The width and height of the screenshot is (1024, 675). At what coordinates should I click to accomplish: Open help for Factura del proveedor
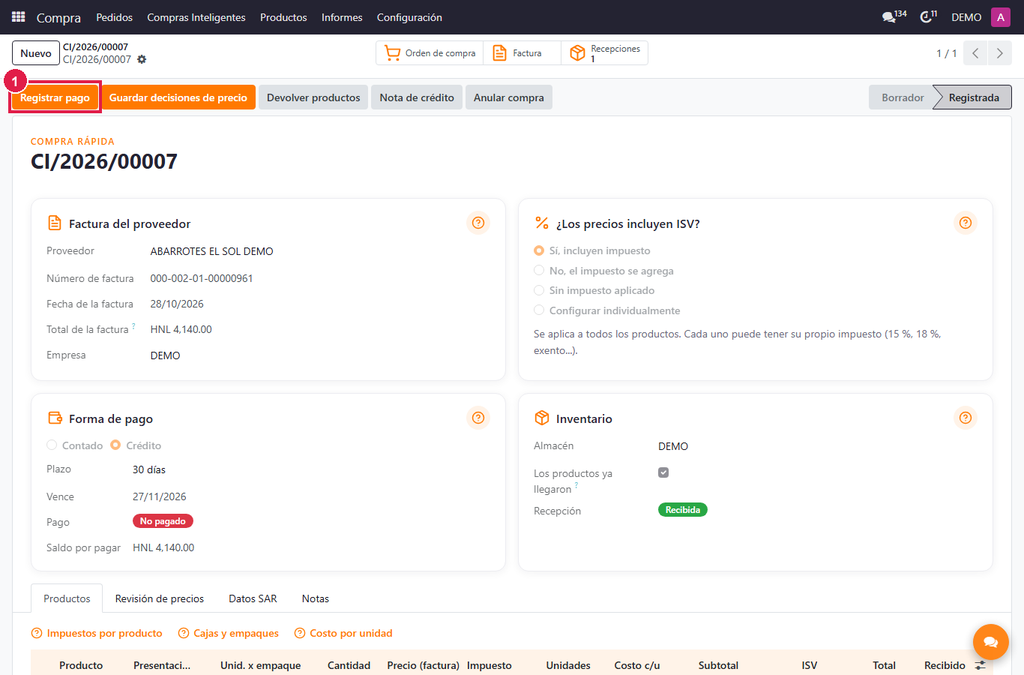click(478, 223)
